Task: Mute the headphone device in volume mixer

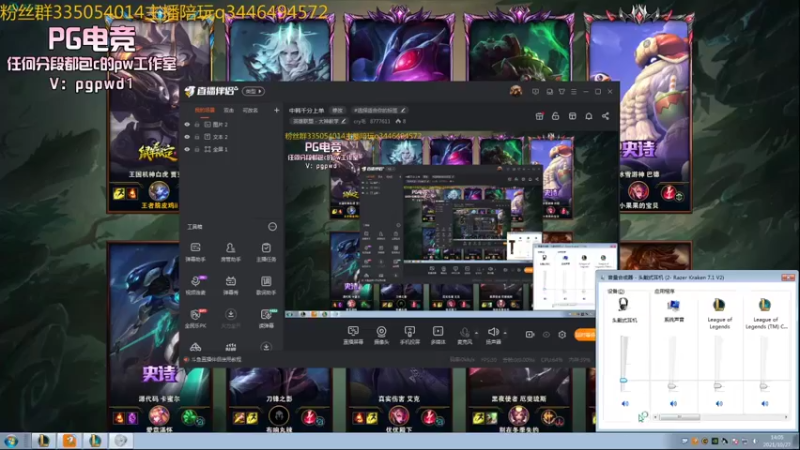Action: (x=625, y=404)
